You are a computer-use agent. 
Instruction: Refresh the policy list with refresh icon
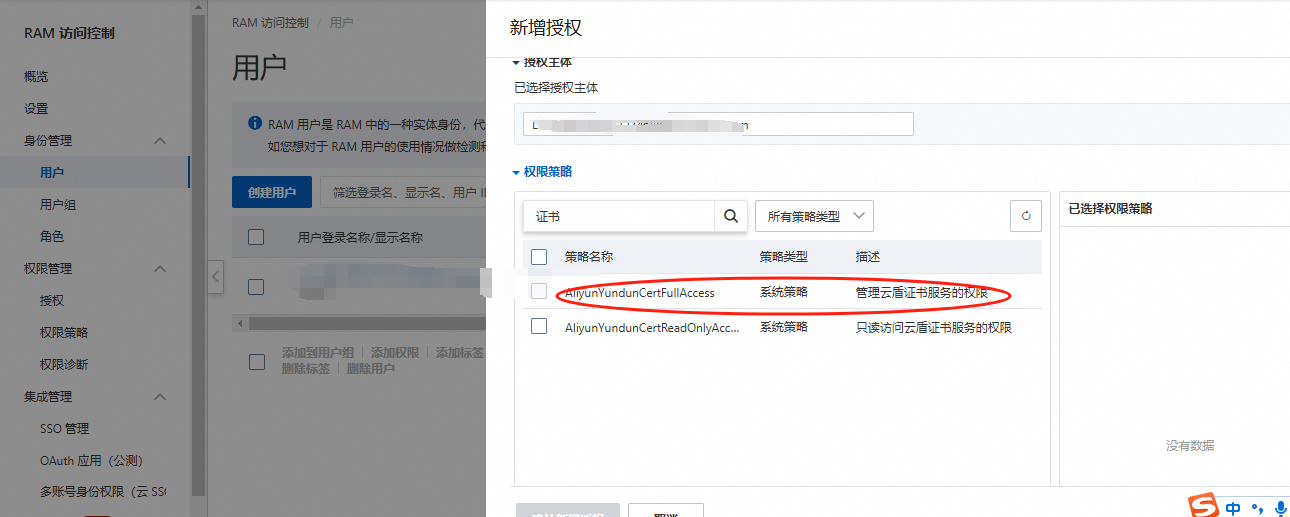click(1025, 216)
